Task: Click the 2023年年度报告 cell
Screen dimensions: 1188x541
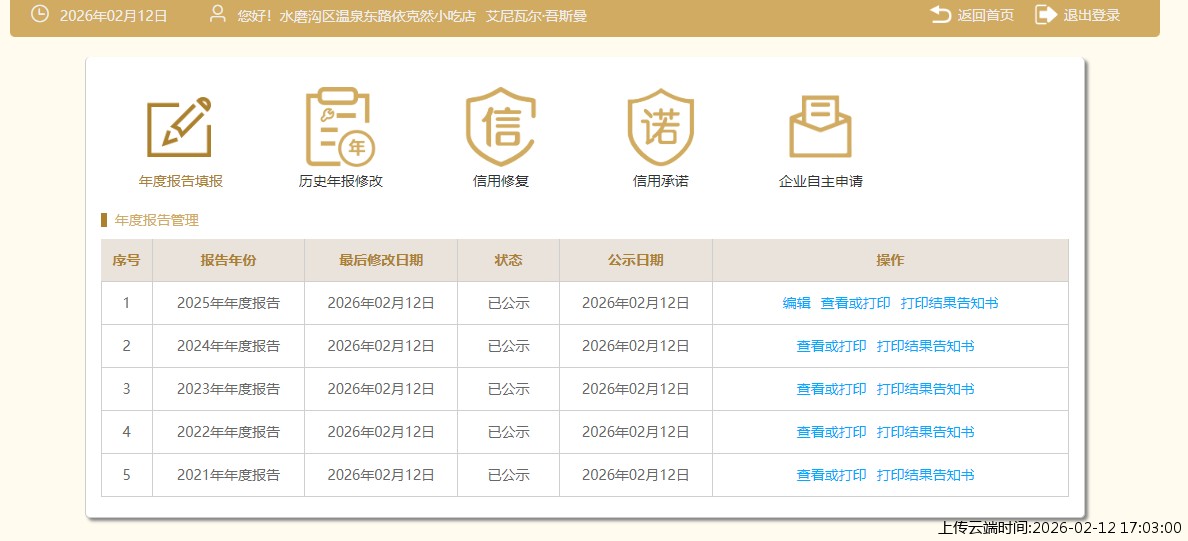Action: click(229, 389)
